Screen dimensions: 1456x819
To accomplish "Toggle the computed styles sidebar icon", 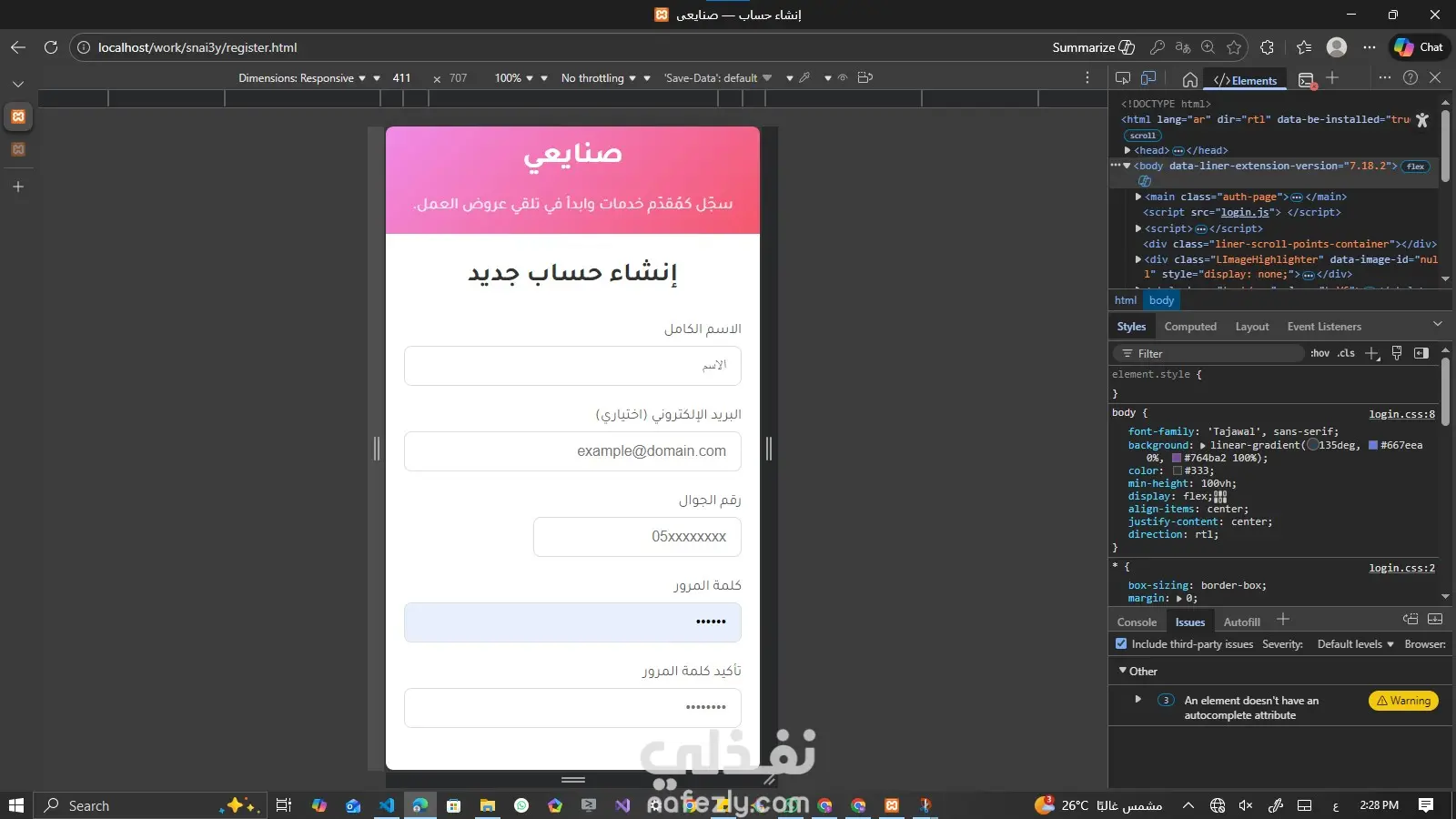I will [1421, 353].
